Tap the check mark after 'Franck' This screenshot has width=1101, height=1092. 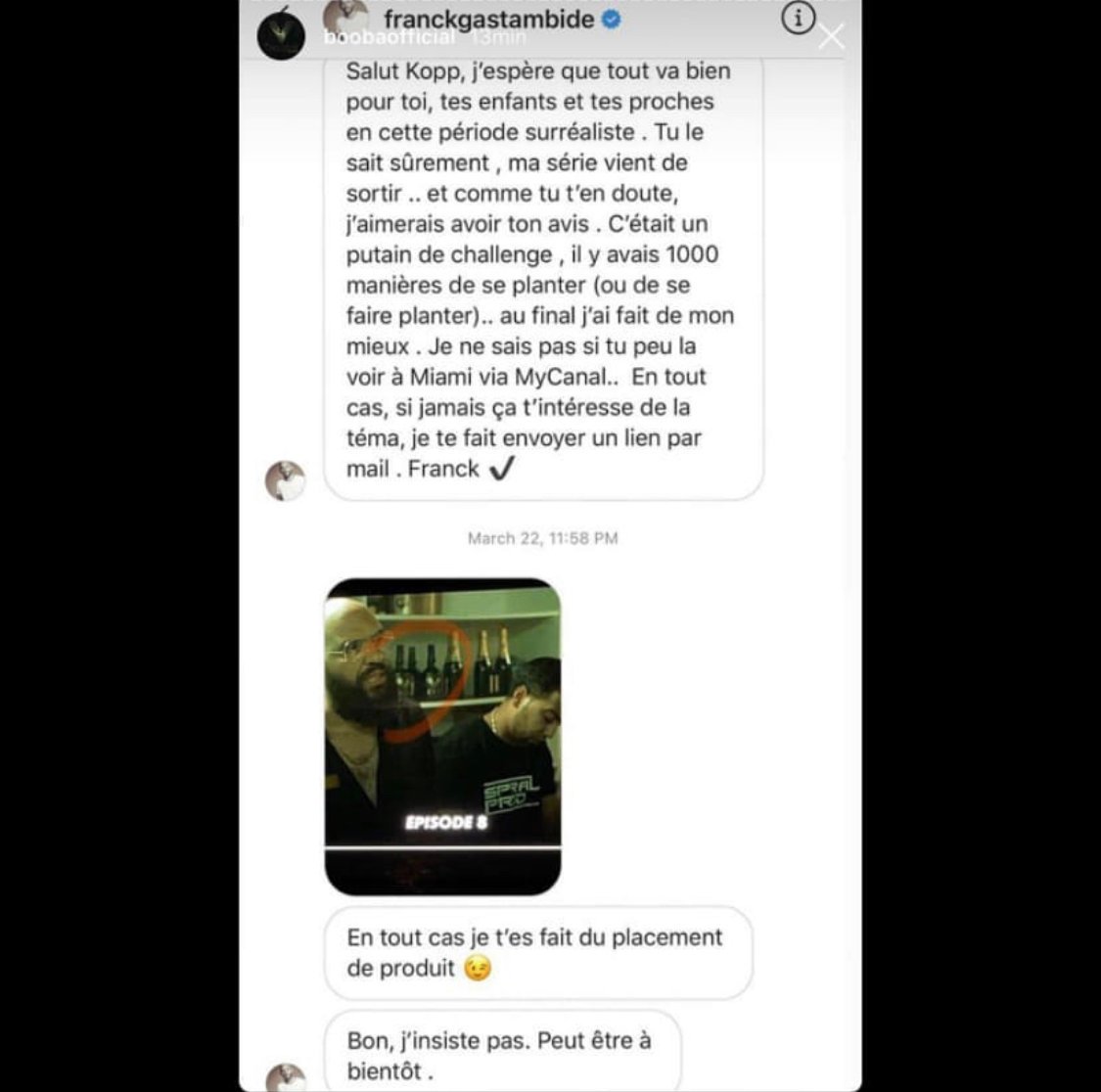(x=501, y=468)
